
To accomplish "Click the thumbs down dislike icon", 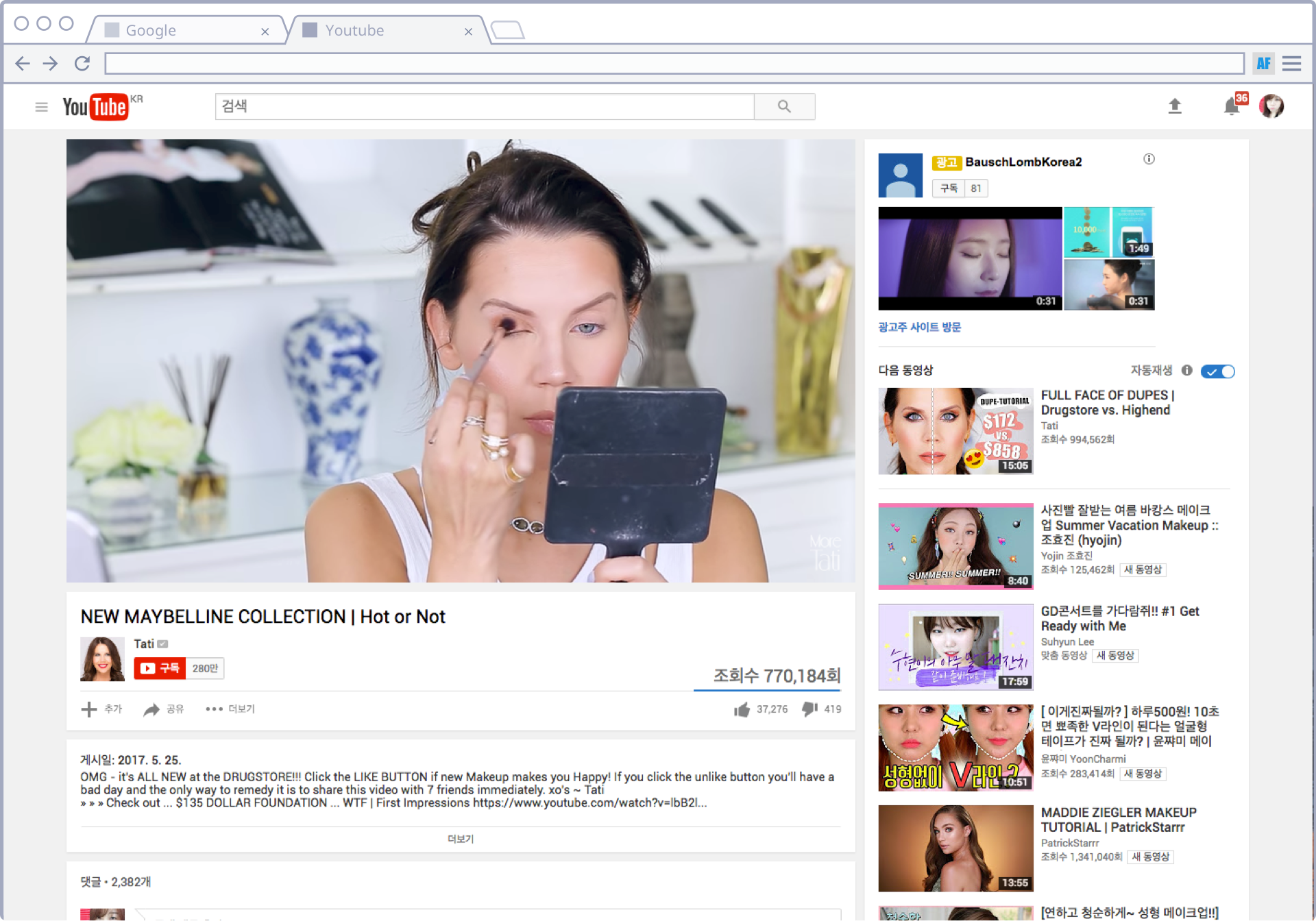I will click(x=809, y=709).
